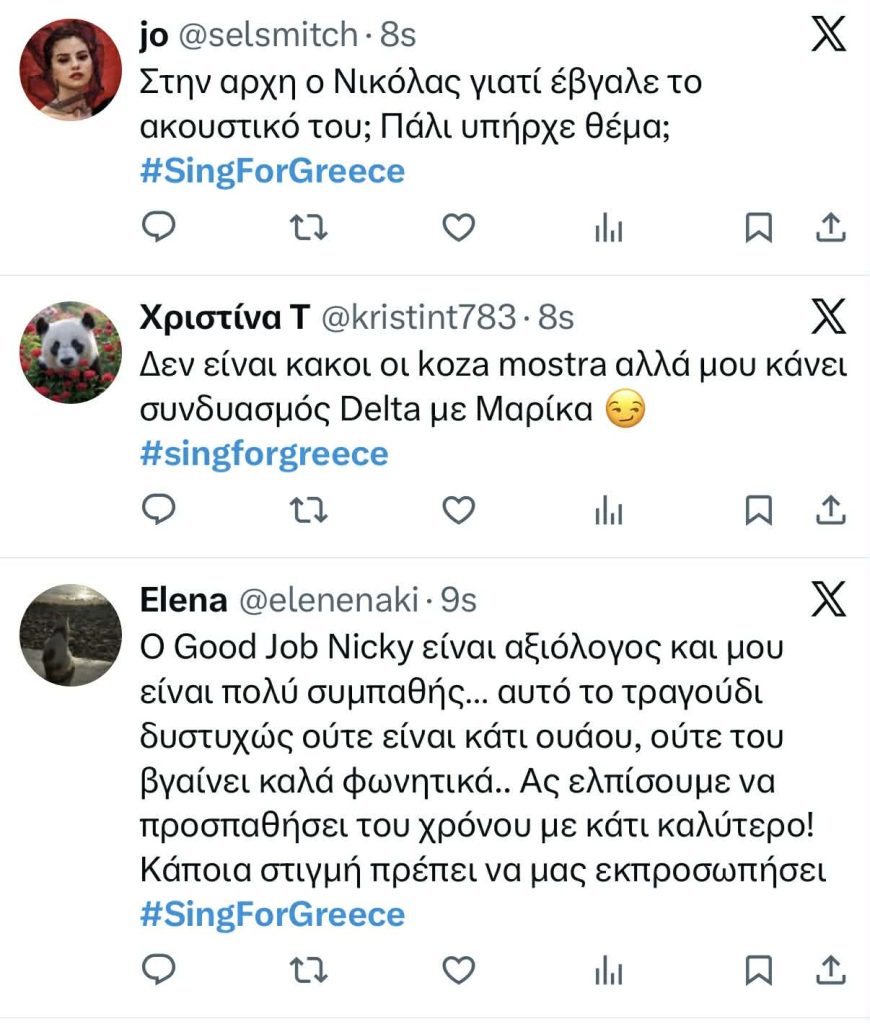The height and width of the screenshot is (1024, 870).
Task: Repost jo's tweet
Action: [308, 229]
